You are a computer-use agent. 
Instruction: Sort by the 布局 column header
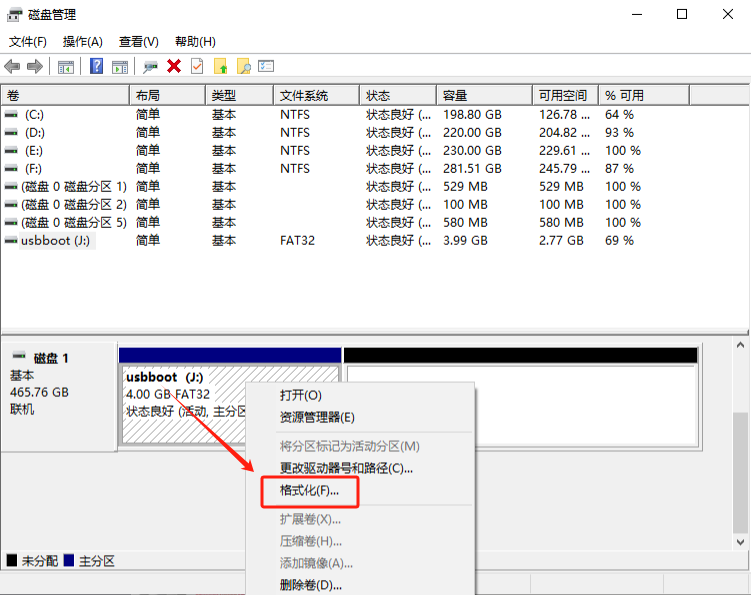click(167, 95)
